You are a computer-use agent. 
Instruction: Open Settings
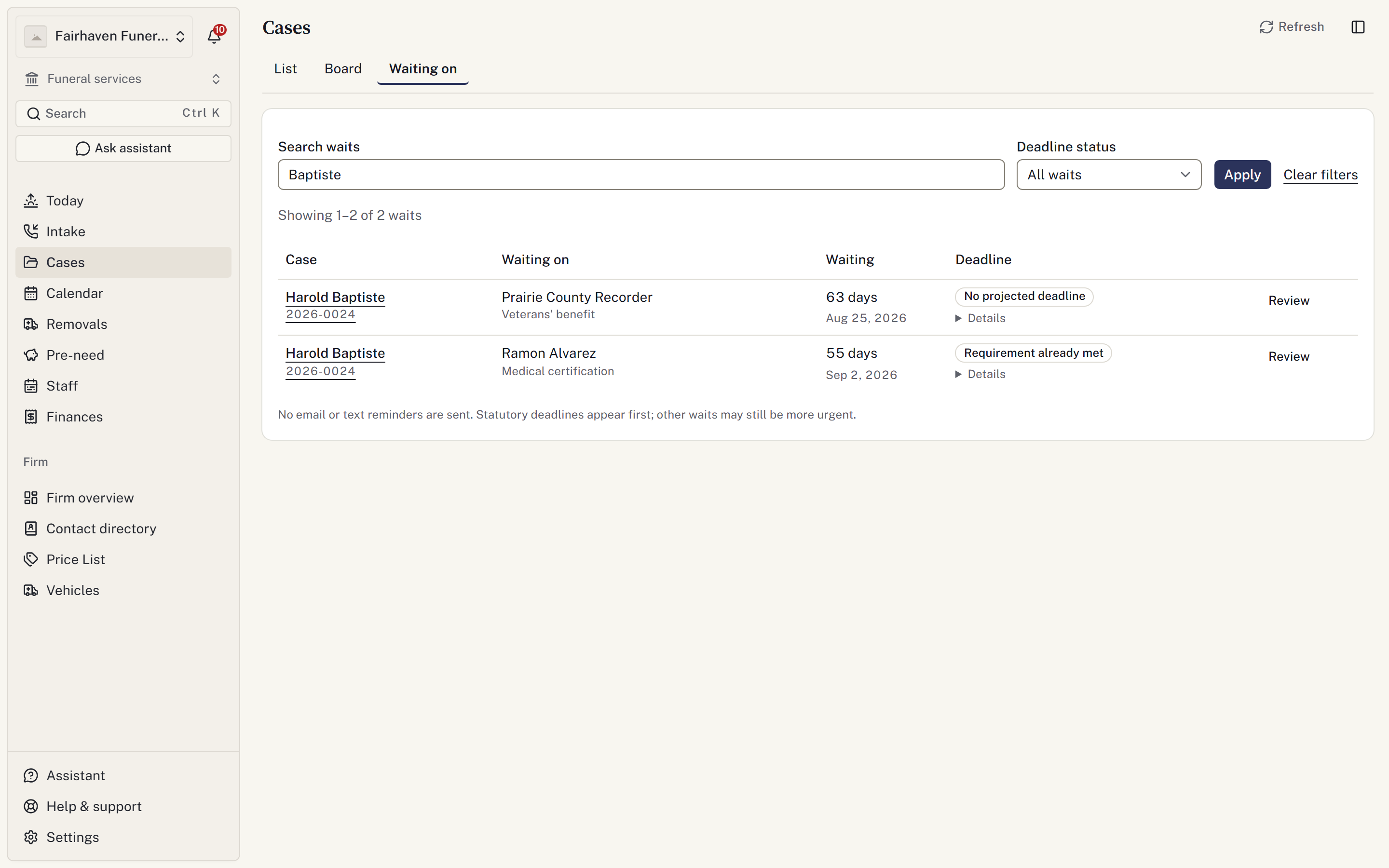(x=123, y=837)
